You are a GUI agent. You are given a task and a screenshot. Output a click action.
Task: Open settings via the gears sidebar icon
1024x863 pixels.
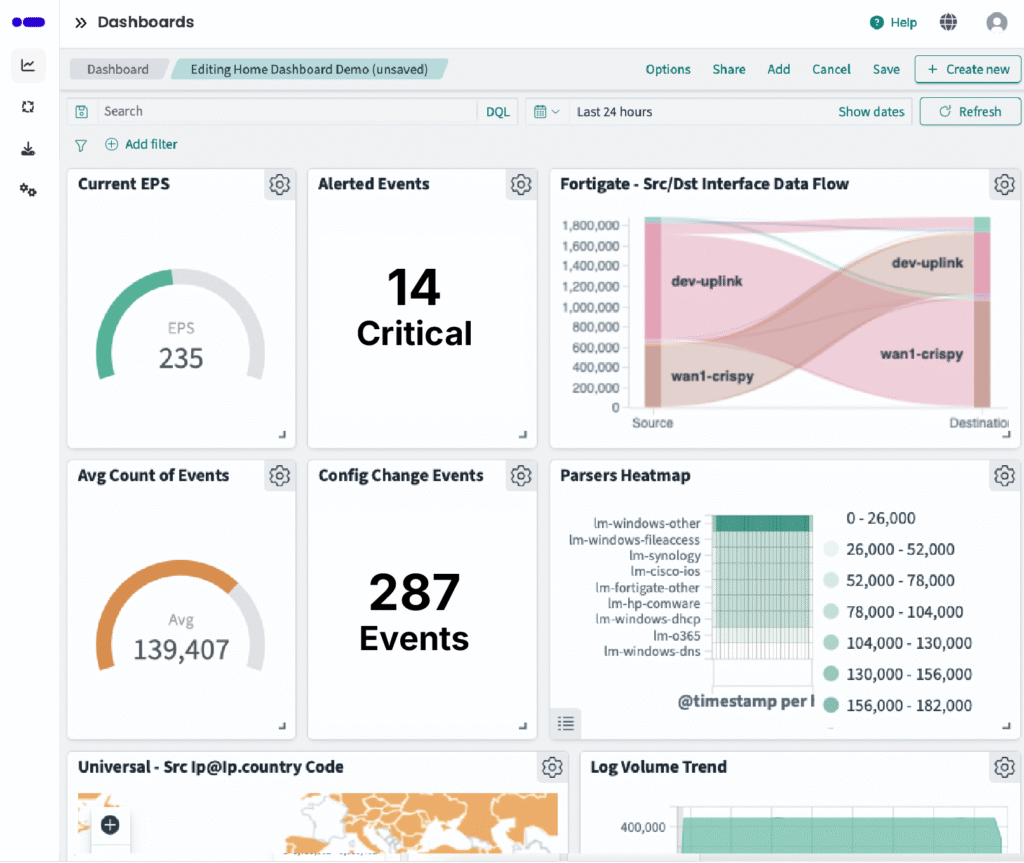coord(28,189)
